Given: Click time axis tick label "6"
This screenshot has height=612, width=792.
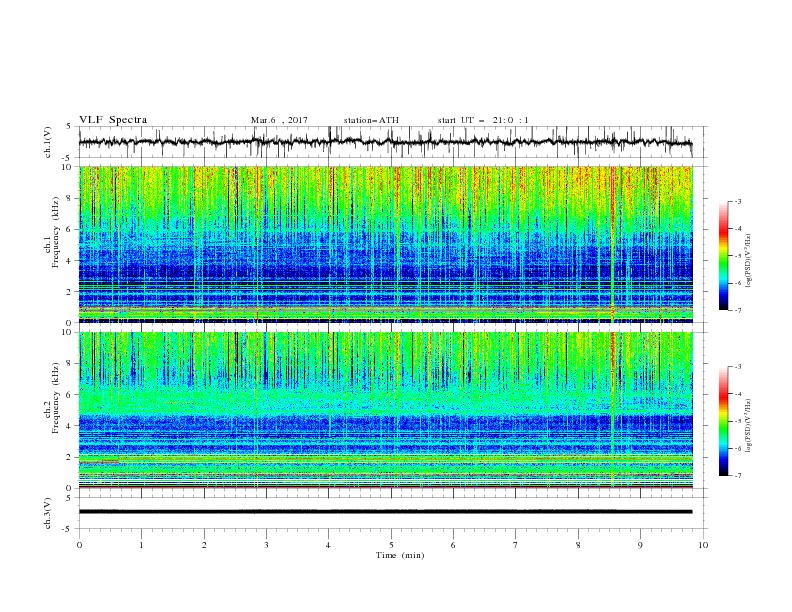Looking at the screenshot, I should (x=453, y=545).
